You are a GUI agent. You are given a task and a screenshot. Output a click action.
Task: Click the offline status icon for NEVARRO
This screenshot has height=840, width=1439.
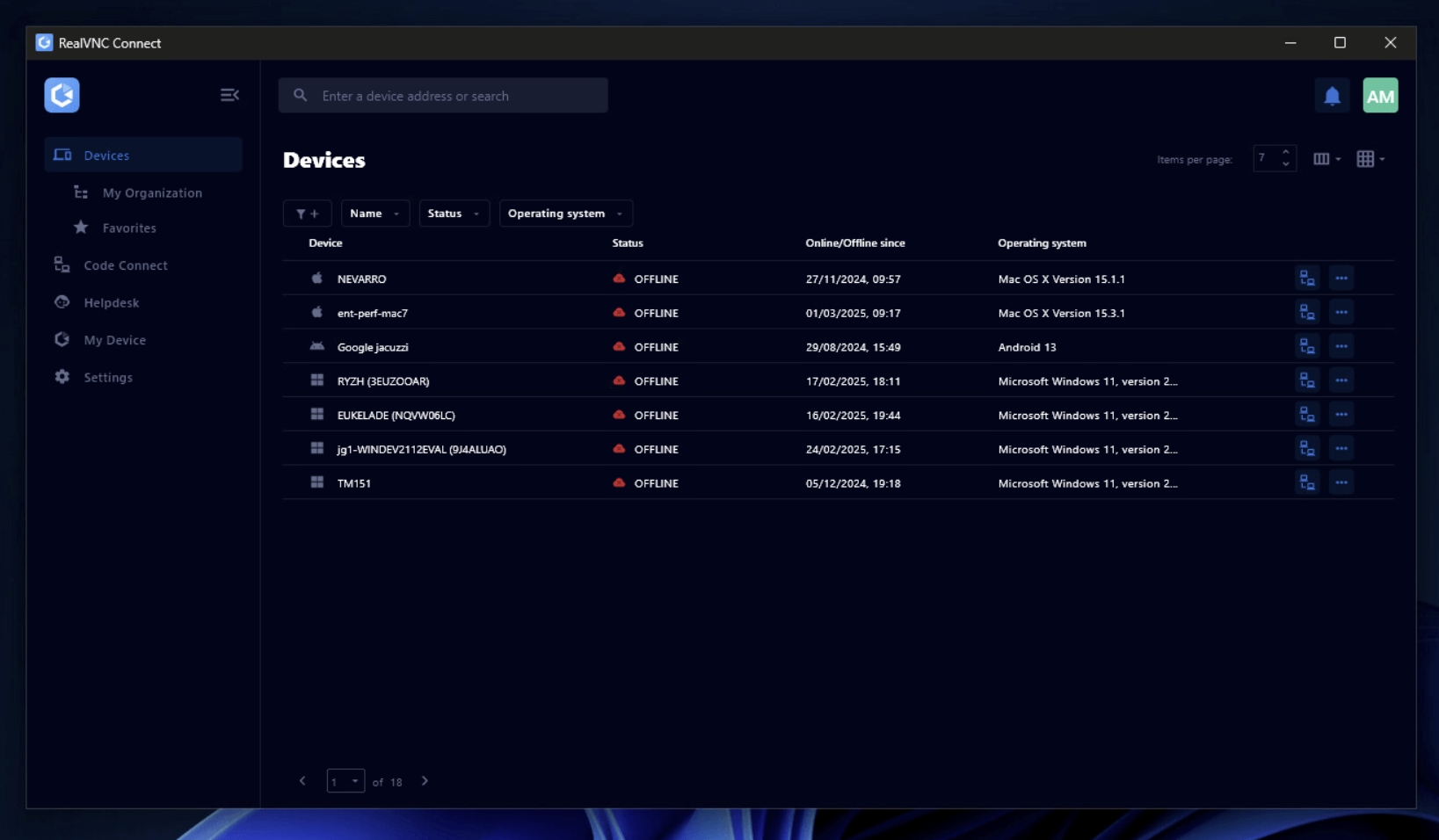tap(619, 279)
